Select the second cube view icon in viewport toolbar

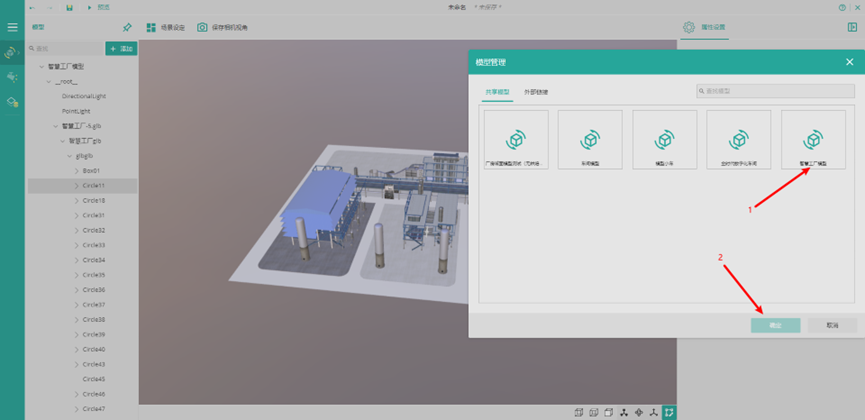pos(594,412)
